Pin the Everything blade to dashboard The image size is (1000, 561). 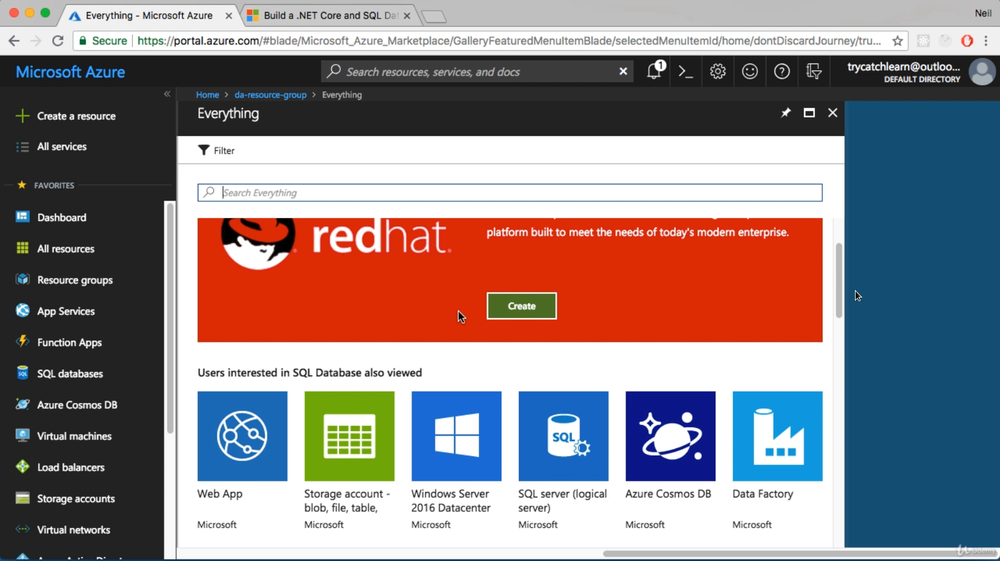point(786,113)
